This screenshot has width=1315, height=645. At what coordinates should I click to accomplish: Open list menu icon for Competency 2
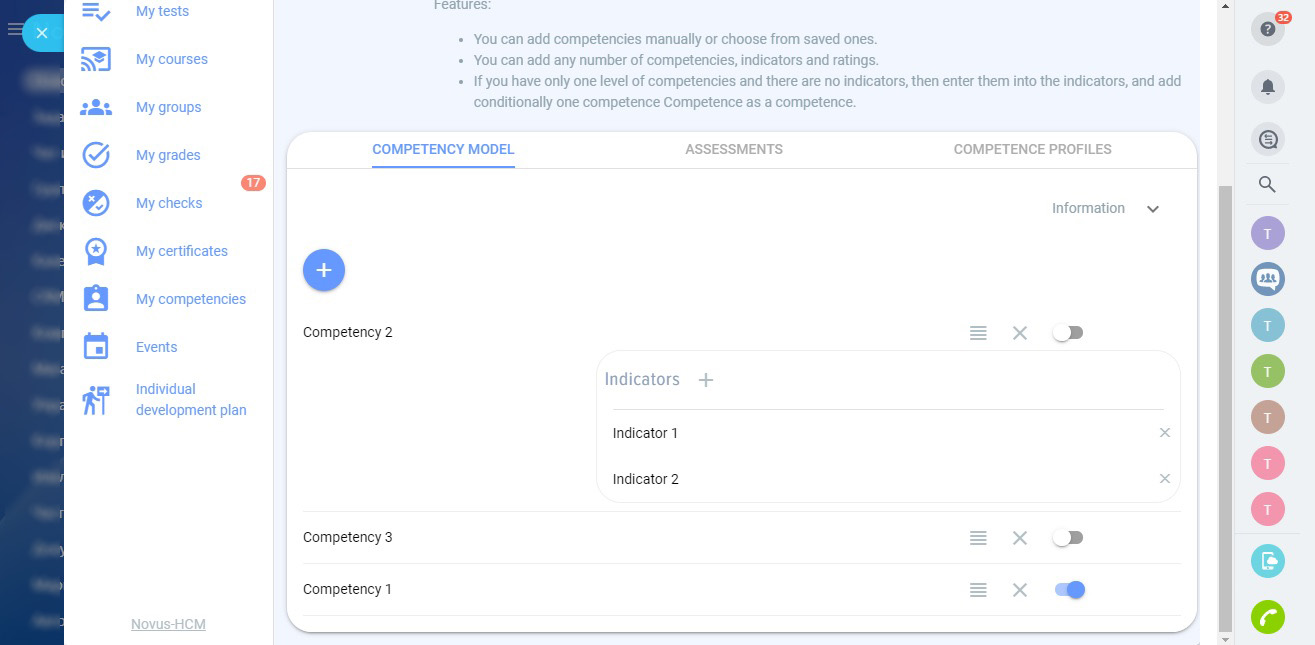pos(978,333)
